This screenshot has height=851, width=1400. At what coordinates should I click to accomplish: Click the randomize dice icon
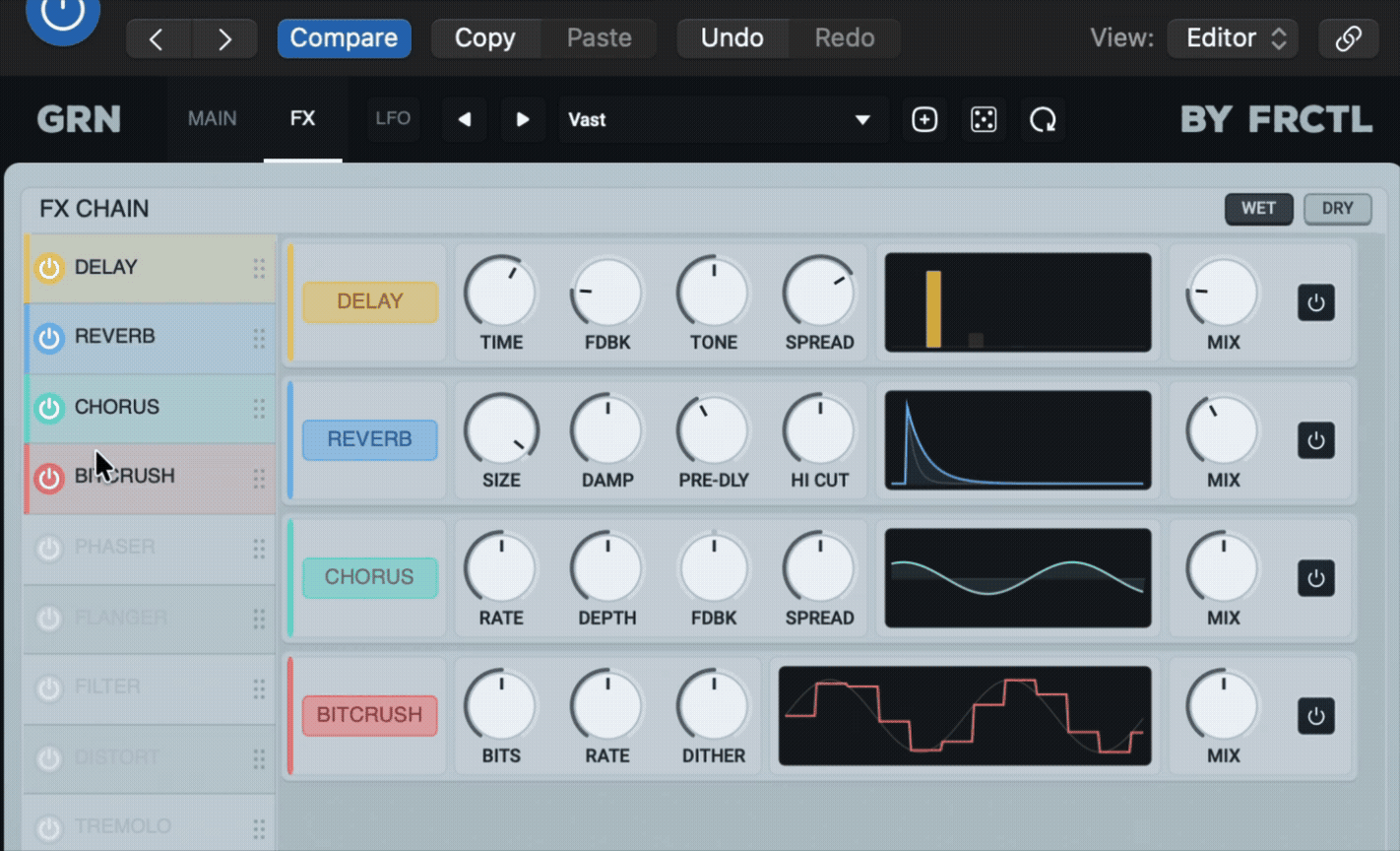pos(984,119)
